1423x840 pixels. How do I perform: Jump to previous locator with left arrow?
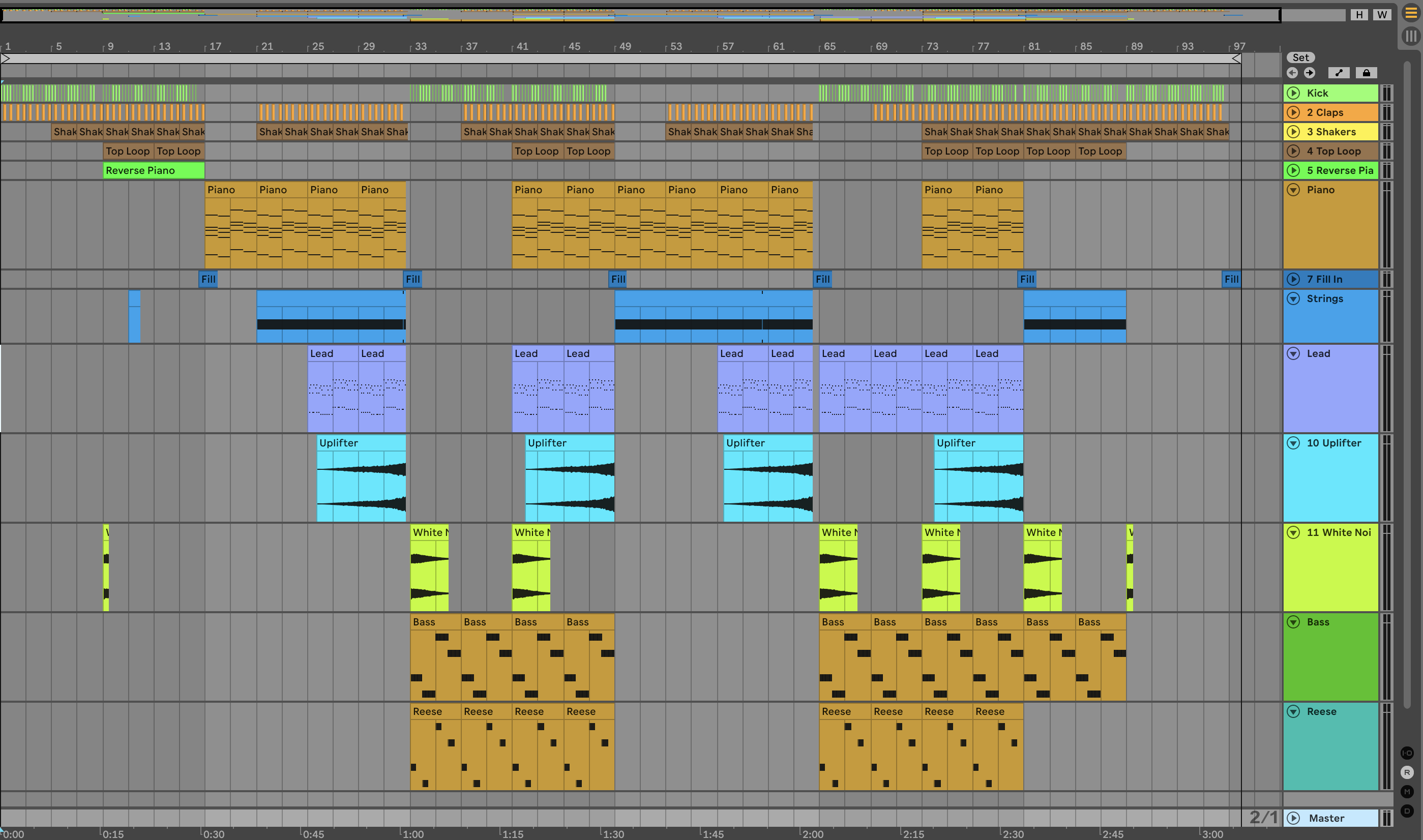pyautogui.click(x=1292, y=72)
